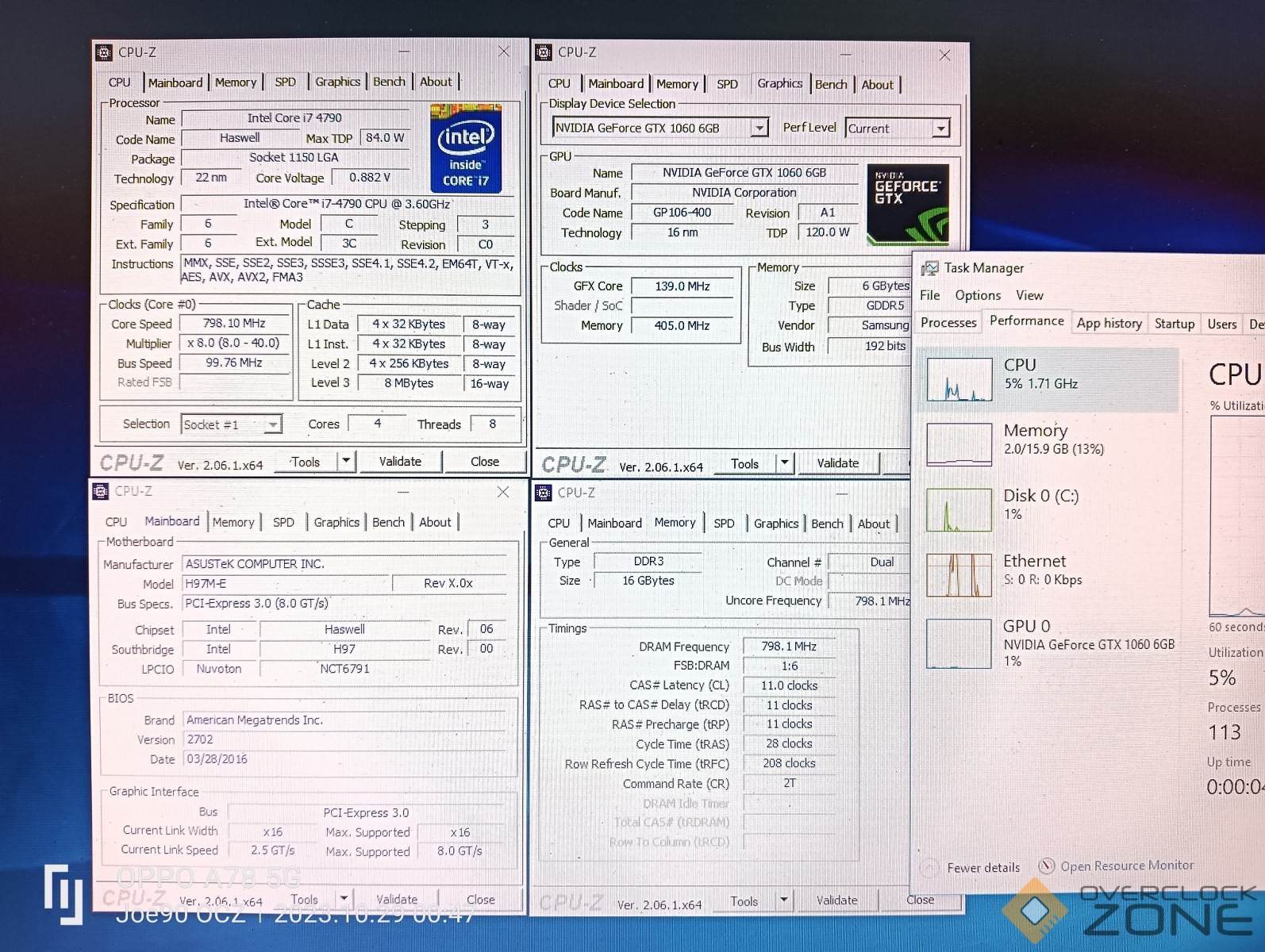The height and width of the screenshot is (952, 1265).
Task: Open the Options menu in Task Manager
Action: pyautogui.click(x=977, y=295)
